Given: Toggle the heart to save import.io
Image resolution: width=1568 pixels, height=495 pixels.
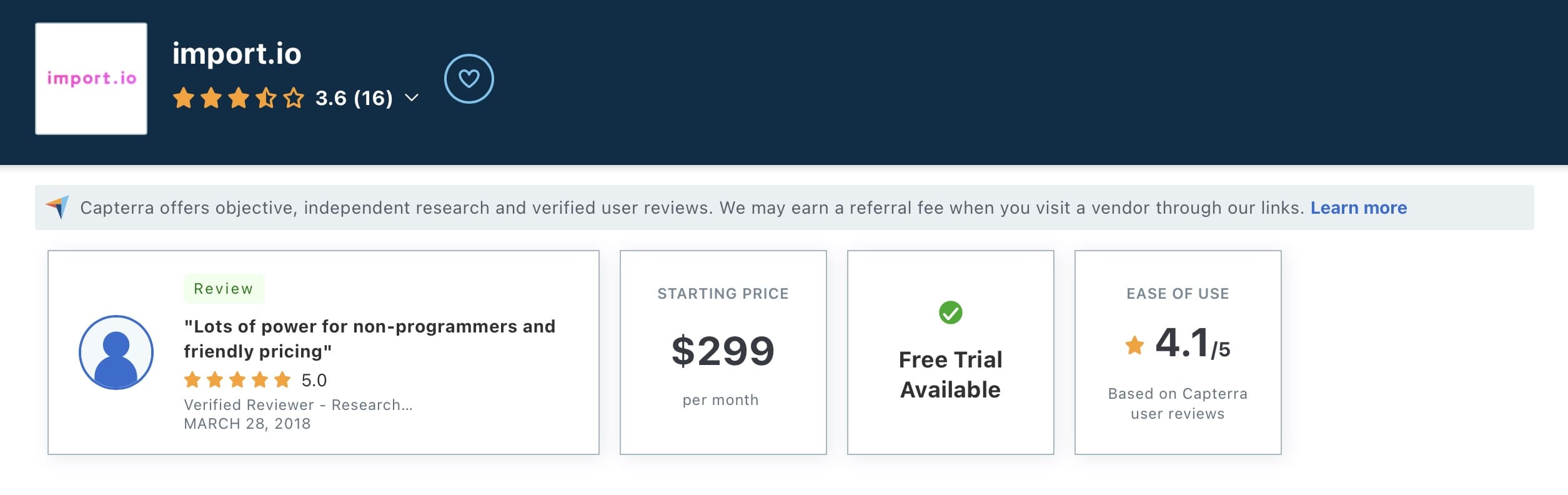Looking at the screenshot, I should pyautogui.click(x=469, y=79).
